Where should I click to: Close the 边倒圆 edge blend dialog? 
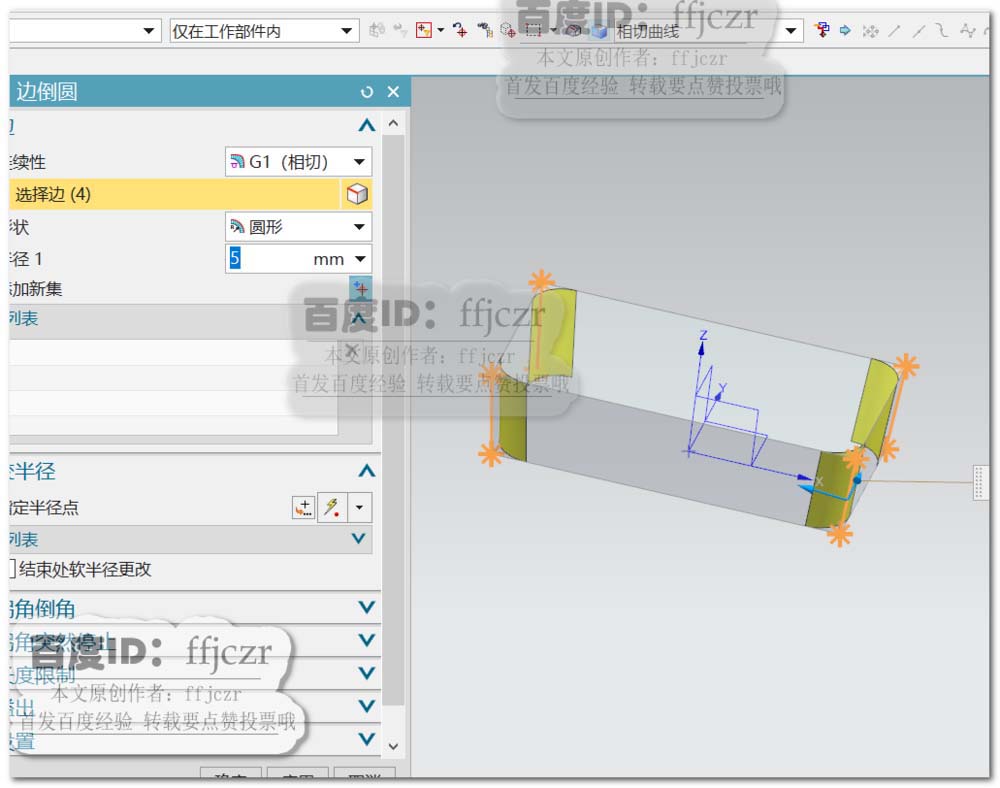393,92
